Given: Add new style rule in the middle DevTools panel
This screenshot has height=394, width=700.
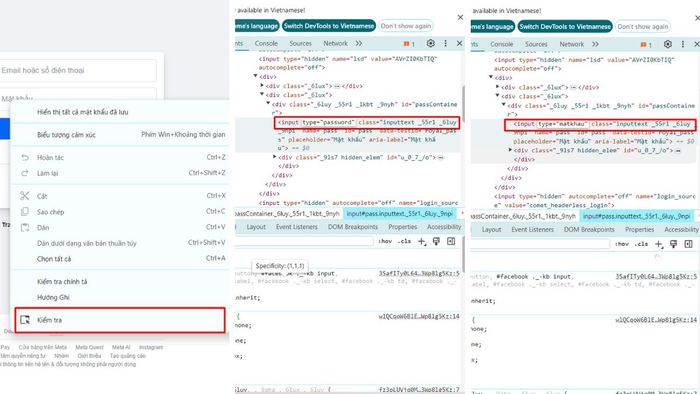Looking at the screenshot, I should coord(422,241).
